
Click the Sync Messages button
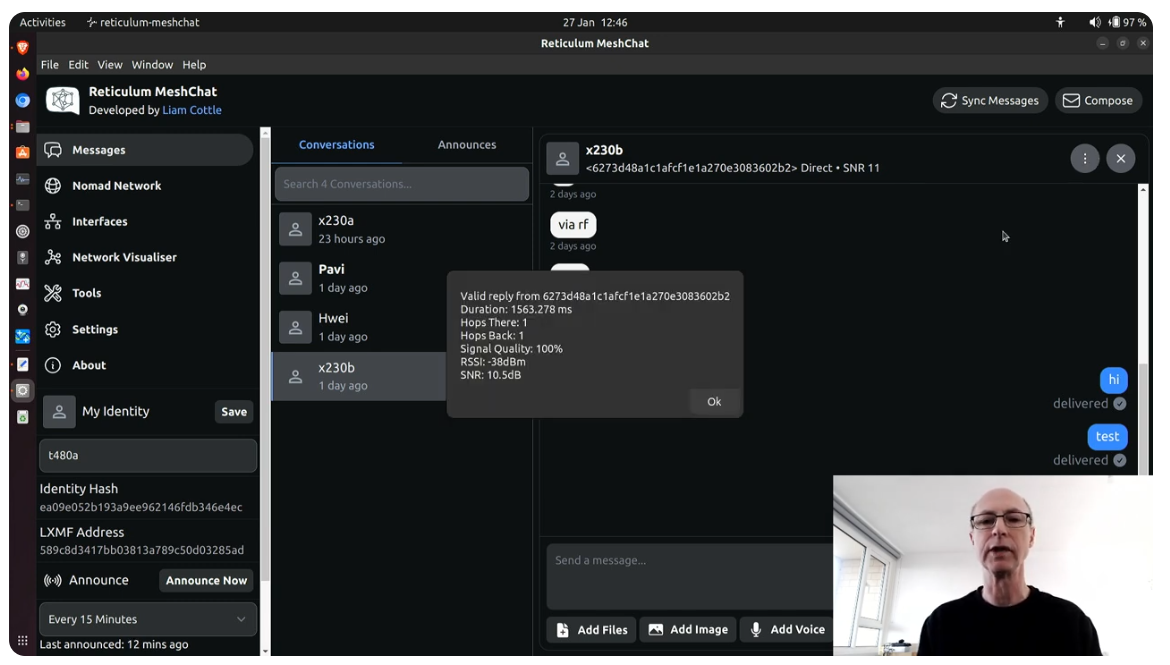990,101
